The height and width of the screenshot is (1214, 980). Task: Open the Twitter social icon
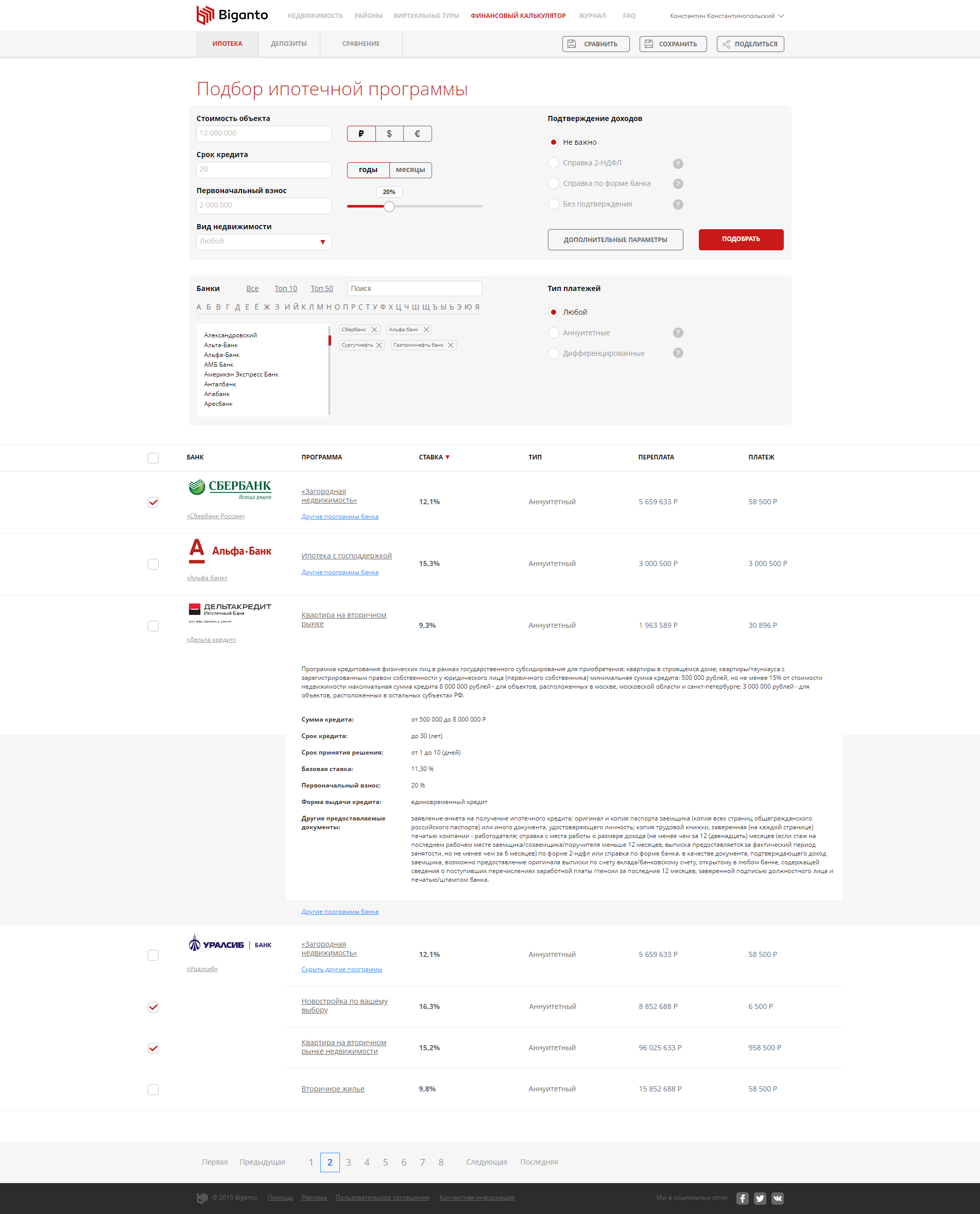click(x=760, y=1198)
